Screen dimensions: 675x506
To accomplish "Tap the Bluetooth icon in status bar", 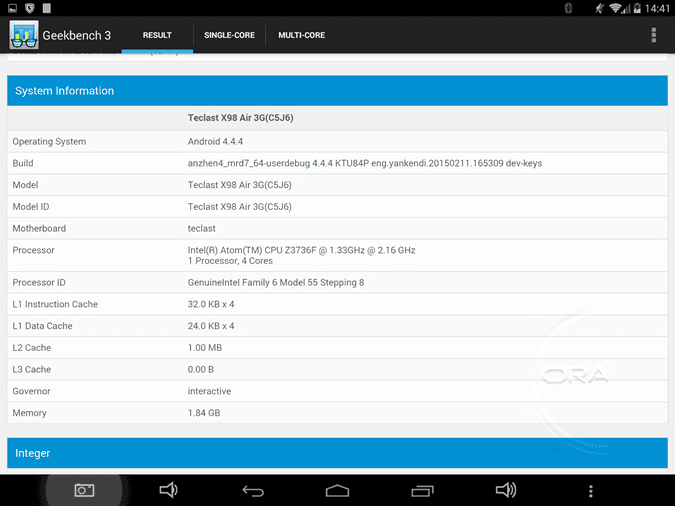I will (568, 8).
